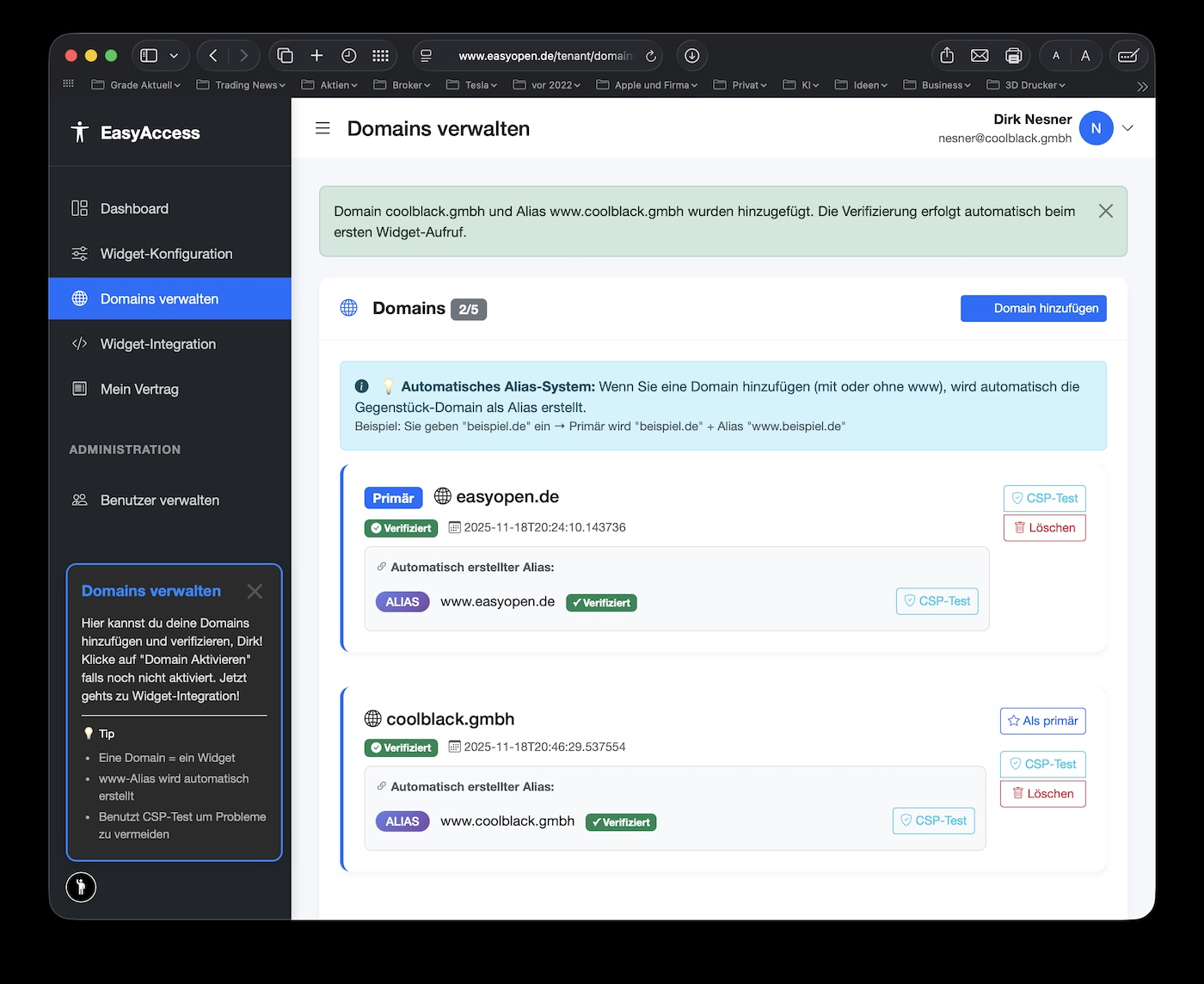The width and height of the screenshot is (1204, 984).
Task: Click the accessibility figure icon at bottom left
Action: pos(81,887)
